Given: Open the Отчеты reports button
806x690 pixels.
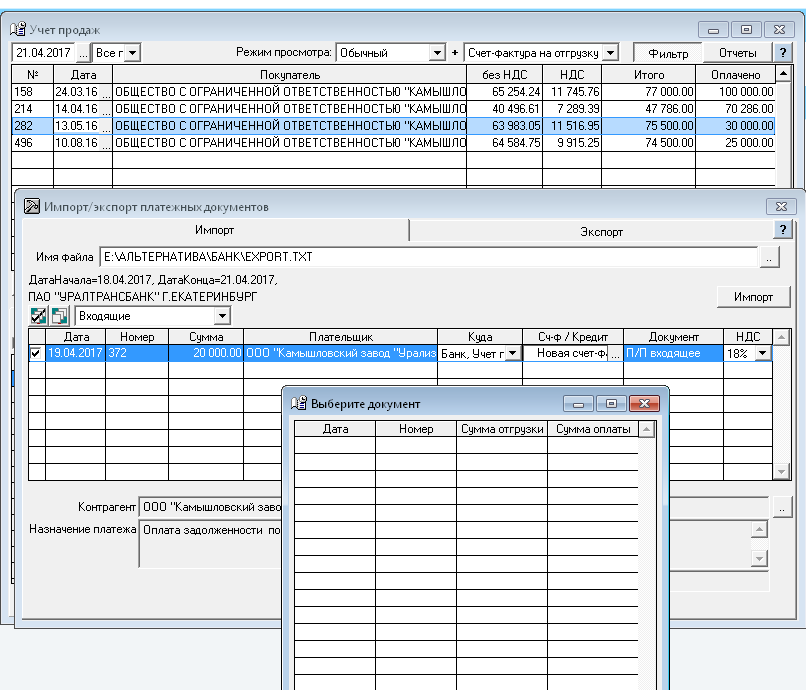Looking at the screenshot, I should (737, 52).
